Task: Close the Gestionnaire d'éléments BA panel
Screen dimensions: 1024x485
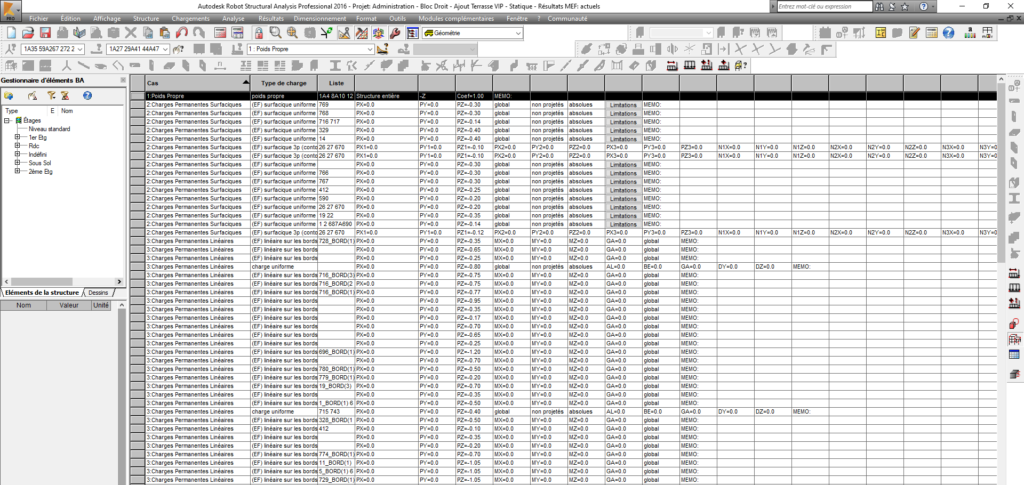Action: point(123,80)
